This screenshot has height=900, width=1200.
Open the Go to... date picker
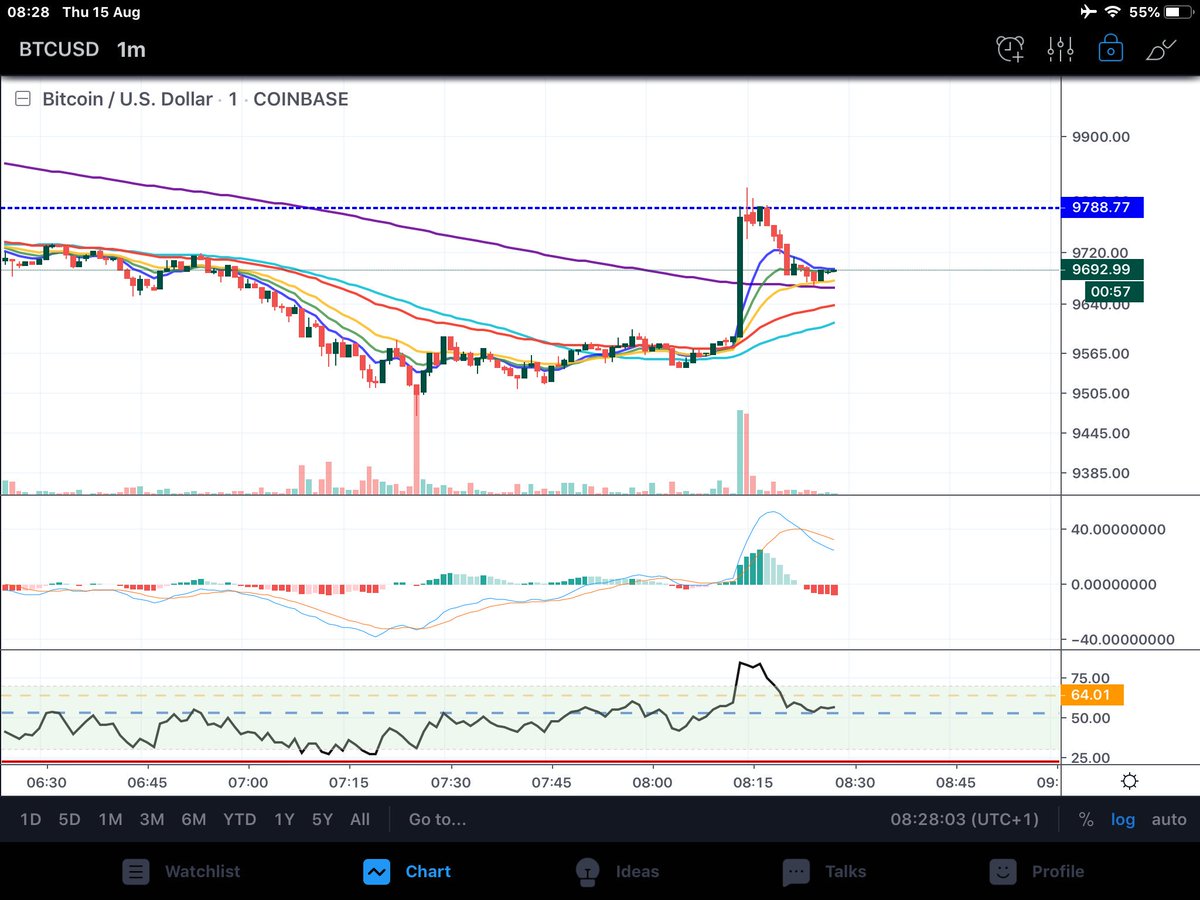click(438, 819)
